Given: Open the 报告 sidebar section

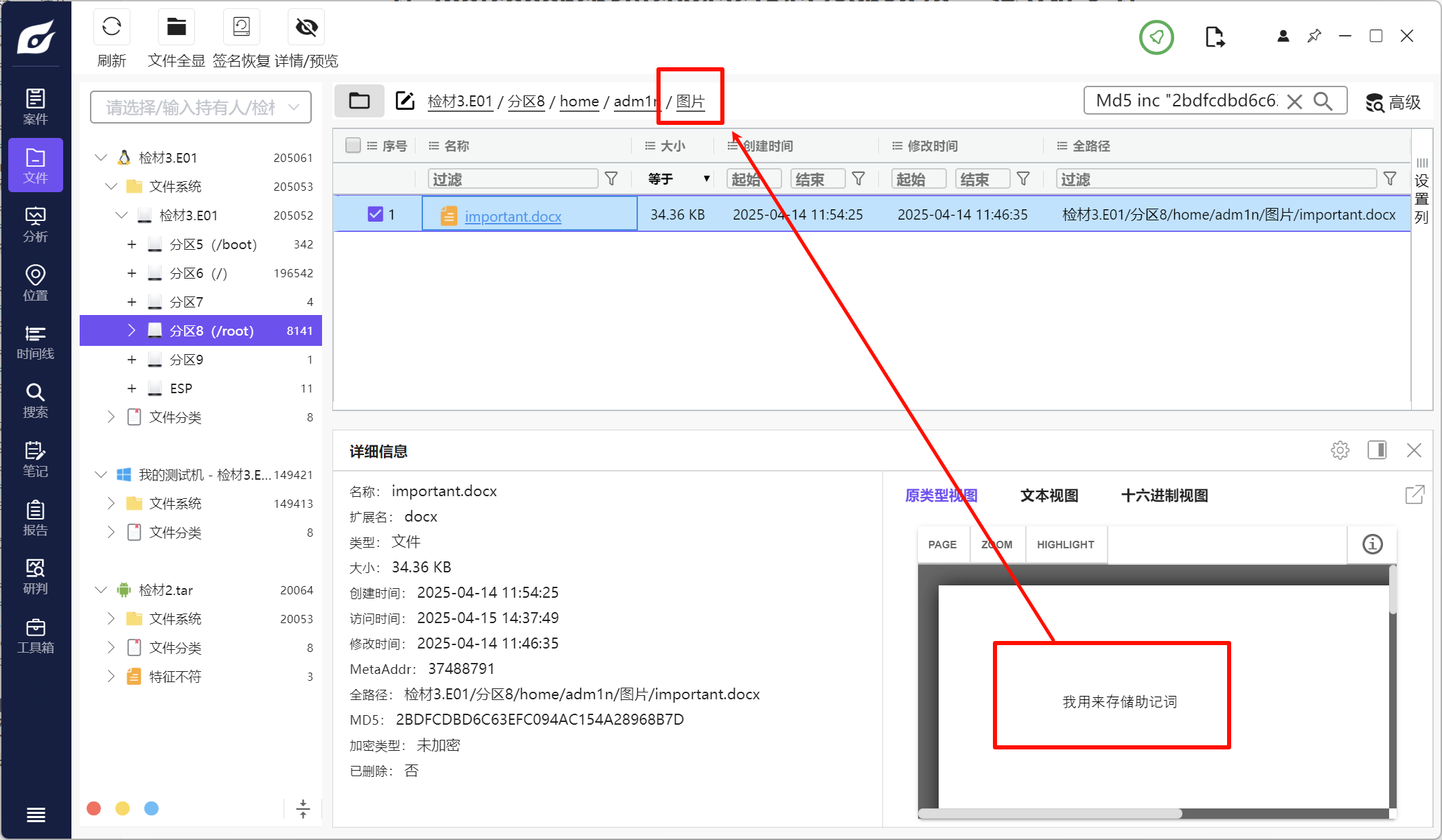Looking at the screenshot, I should click(36, 518).
